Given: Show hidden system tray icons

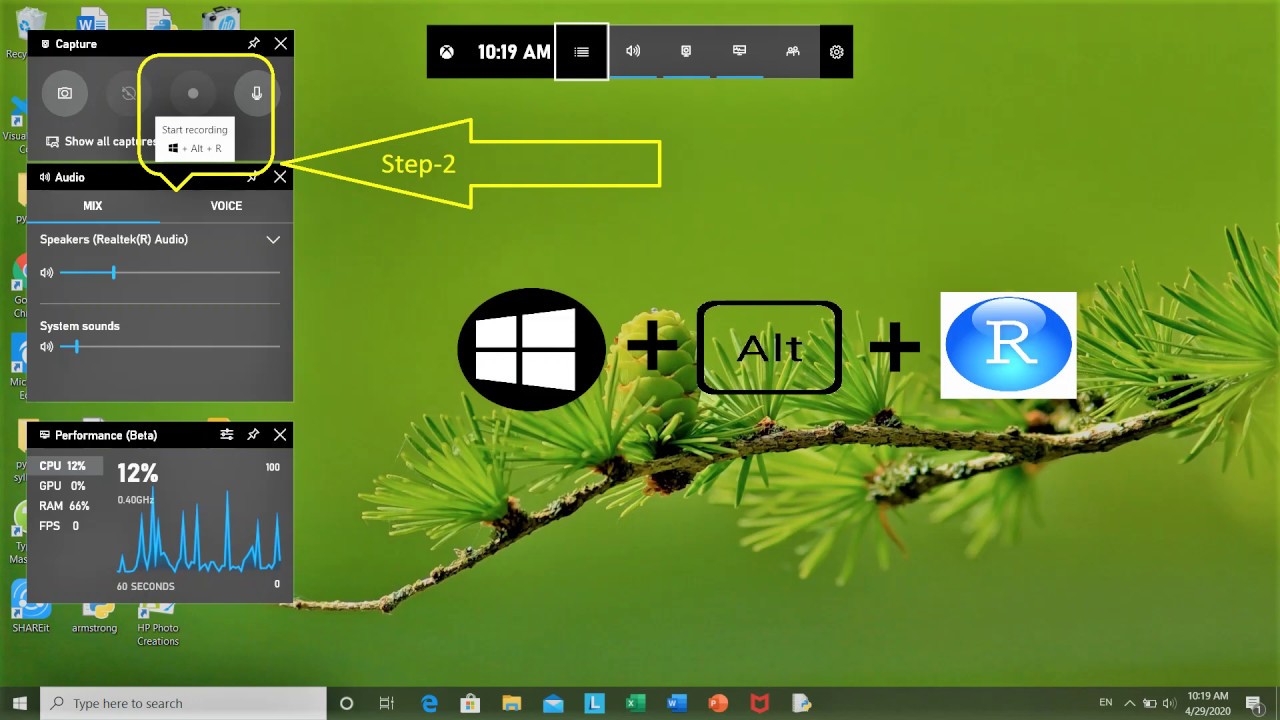Looking at the screenshot, I should pyautogui.click(x=1130, y=703).
